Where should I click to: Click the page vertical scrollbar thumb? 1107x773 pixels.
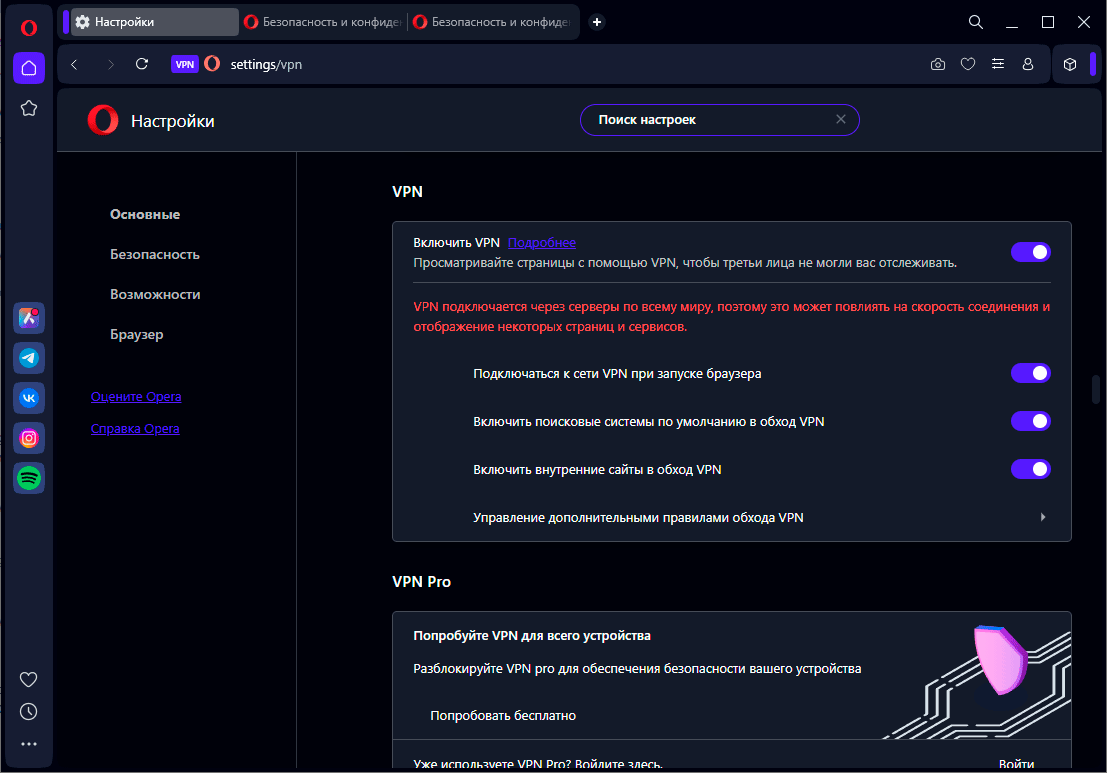pyautogui.click(x=1096, y=389)
